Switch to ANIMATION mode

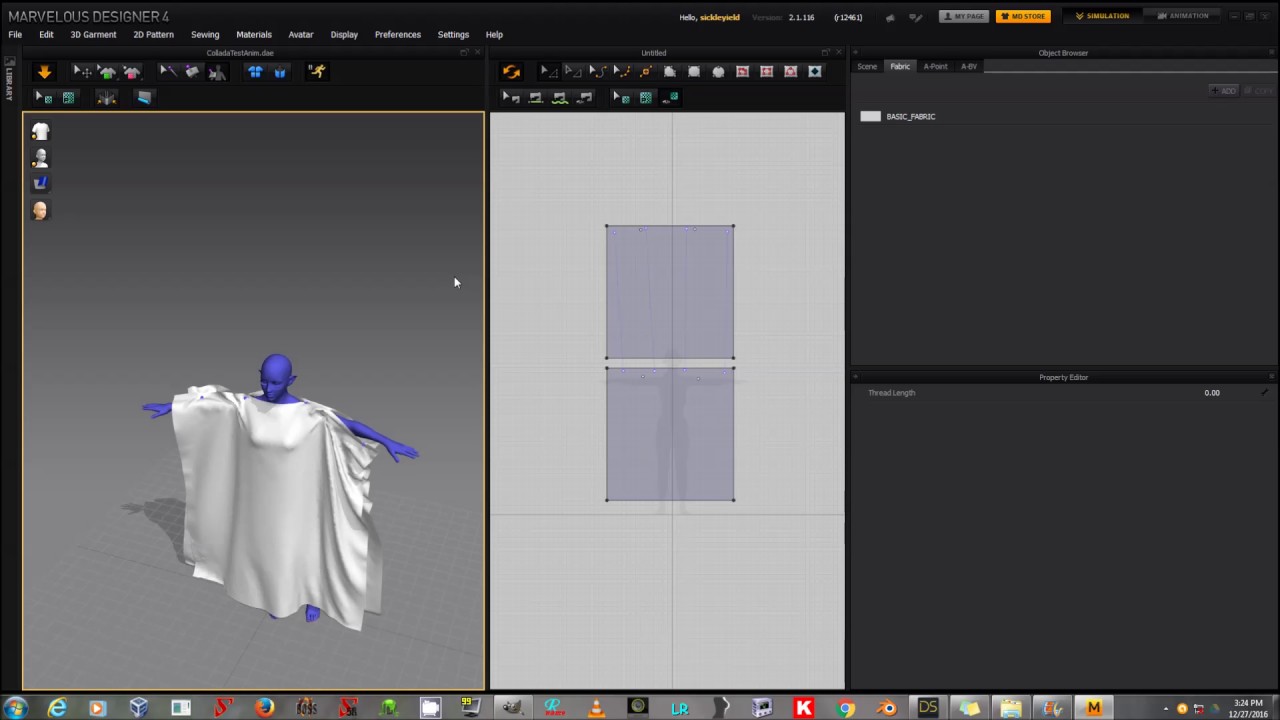pyautogui.click(x=1182, y=16)
